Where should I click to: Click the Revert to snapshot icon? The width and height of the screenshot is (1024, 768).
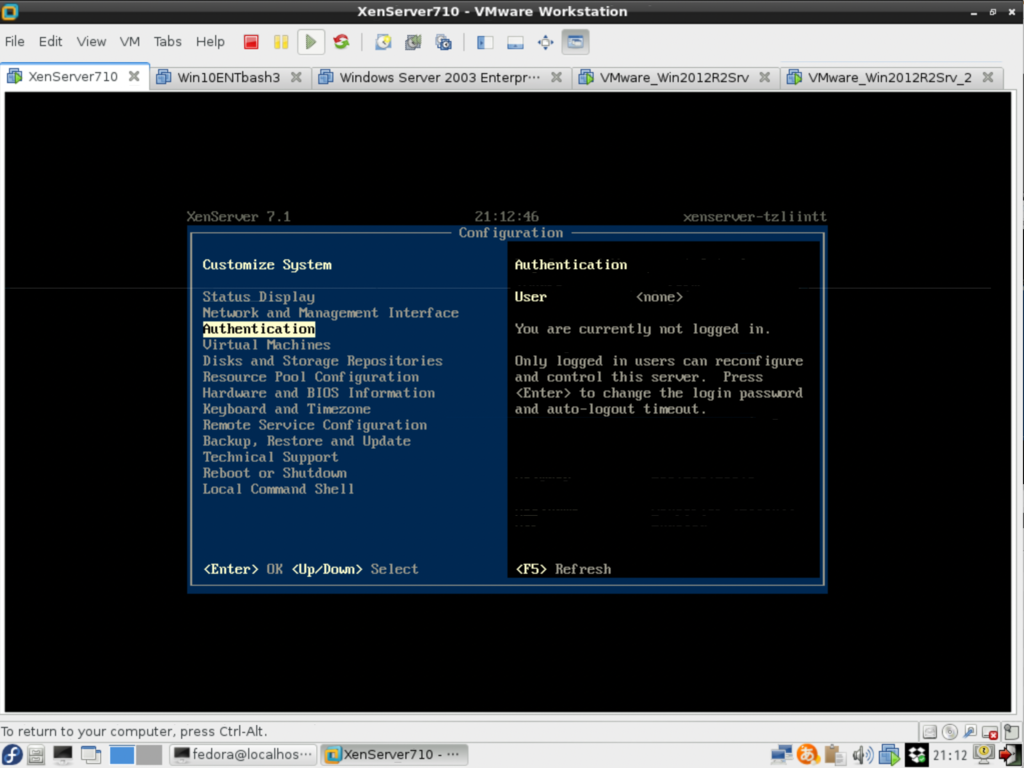point(413,42)
